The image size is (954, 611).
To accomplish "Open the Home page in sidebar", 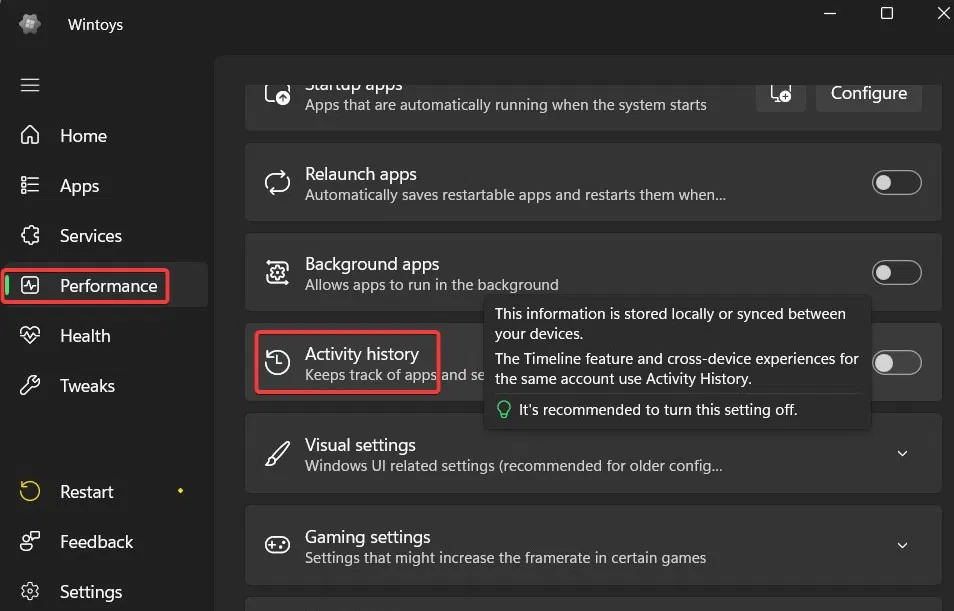I will click(x=82, y=136).
